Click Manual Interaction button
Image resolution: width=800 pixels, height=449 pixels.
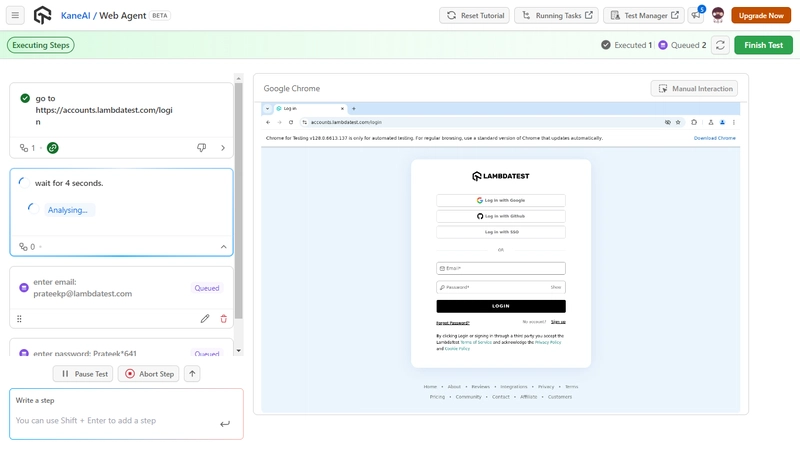694,88
